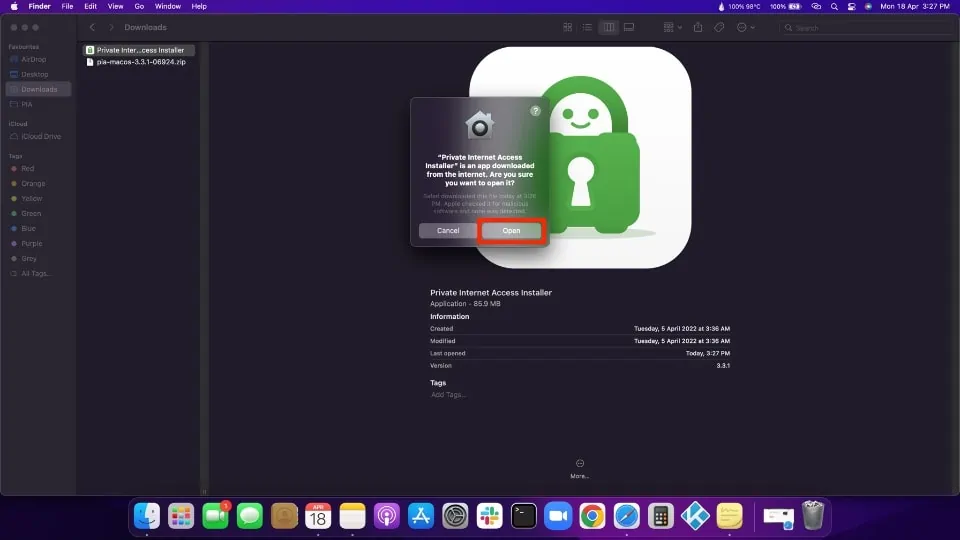
Task: Open the View menu
Action: (x=115, y=6)
